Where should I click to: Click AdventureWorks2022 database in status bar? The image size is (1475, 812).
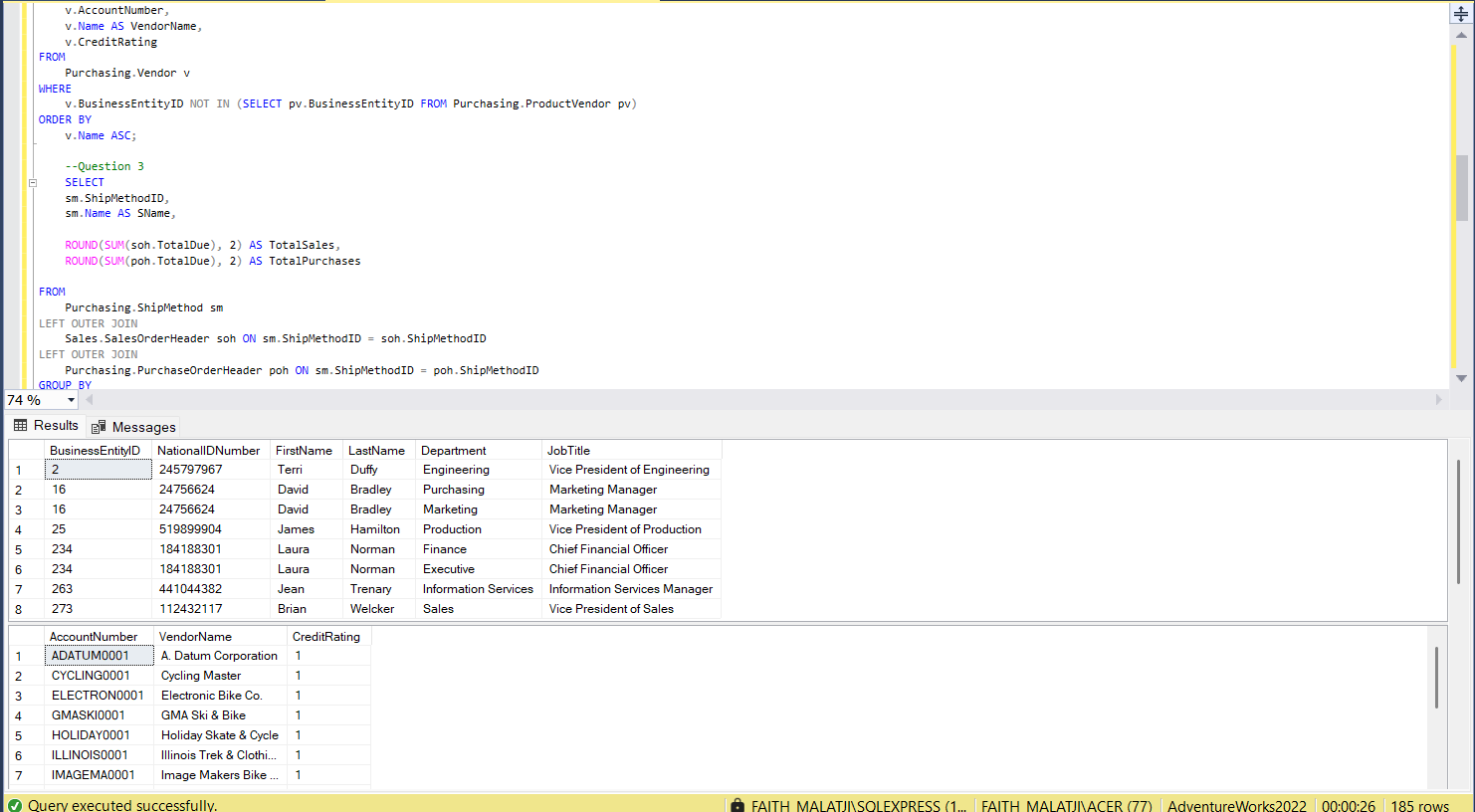(x=1236, y=805)
